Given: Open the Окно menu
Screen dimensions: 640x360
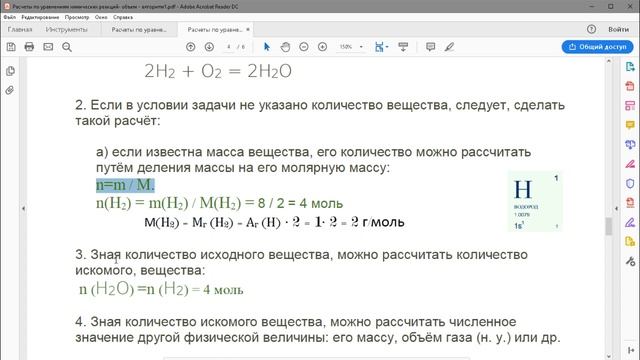Looking at the screenshot, I should 101,17.
